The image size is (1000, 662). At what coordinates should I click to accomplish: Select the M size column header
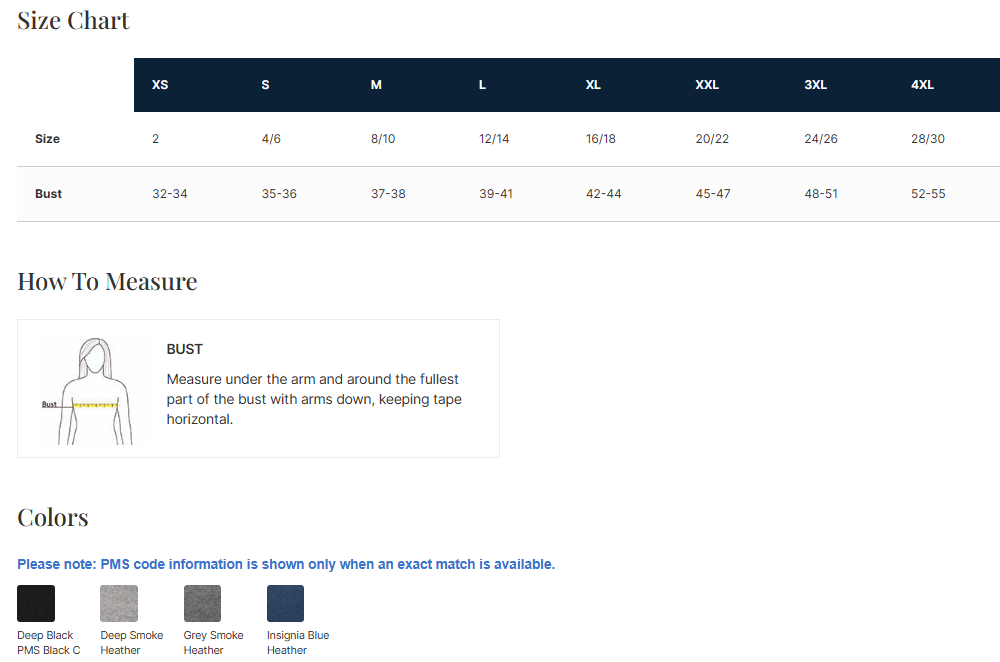tap(376, 85)
